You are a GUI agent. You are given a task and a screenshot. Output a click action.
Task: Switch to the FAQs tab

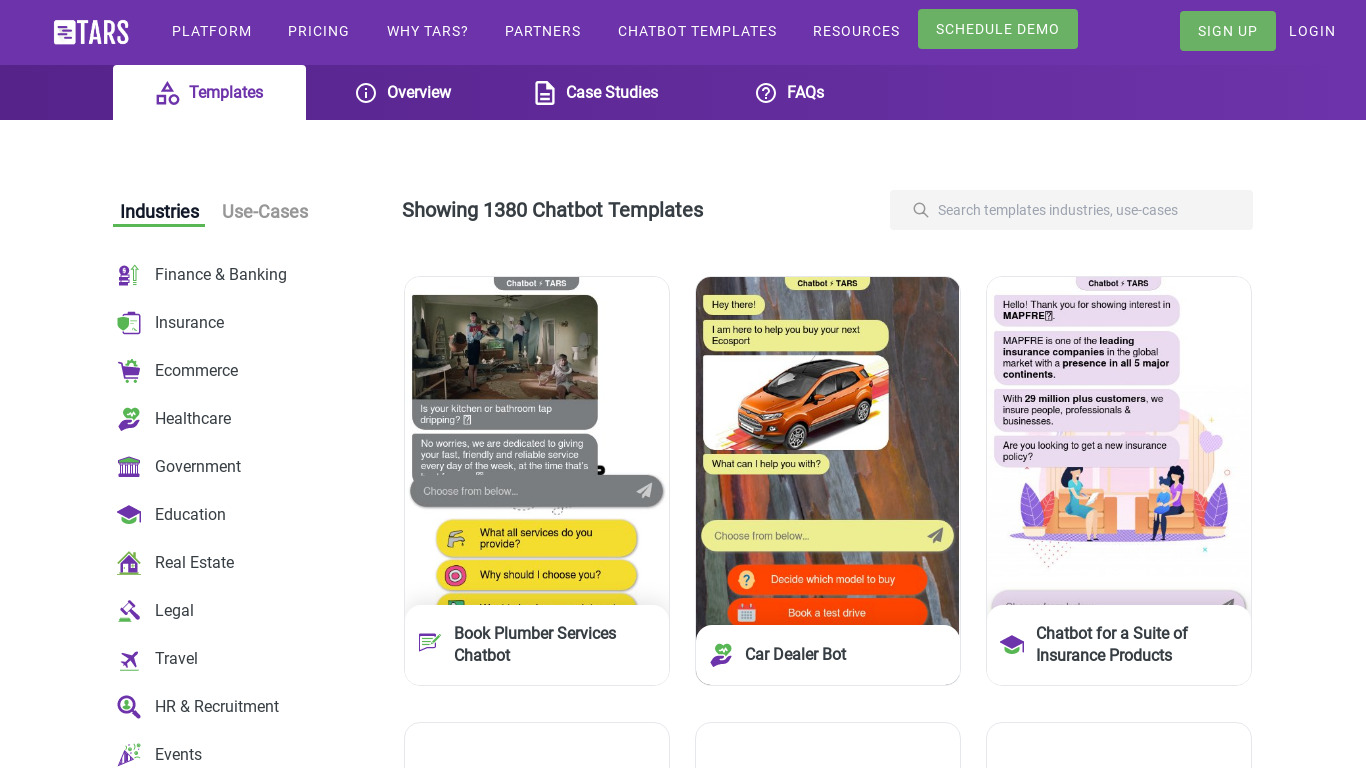790,93
